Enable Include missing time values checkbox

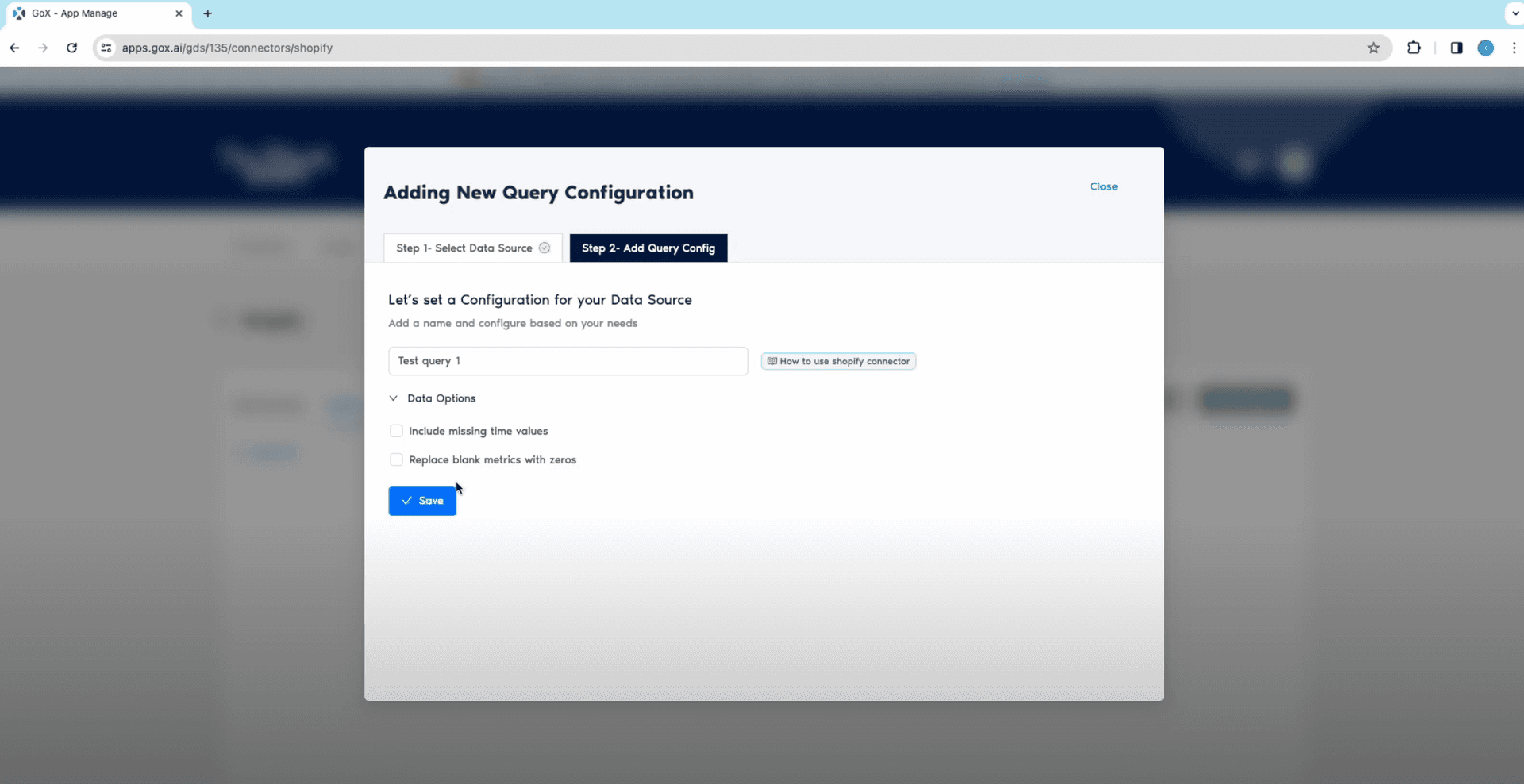(x=396, y=431)
